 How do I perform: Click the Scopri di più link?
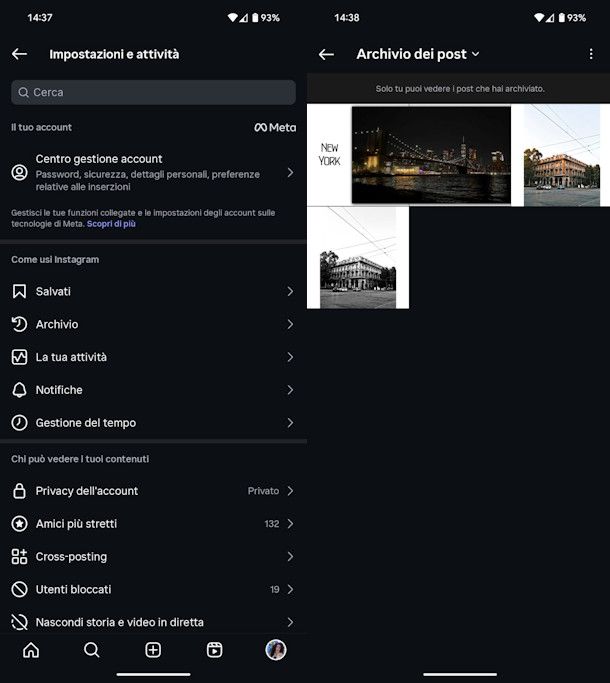coord(111,224)
